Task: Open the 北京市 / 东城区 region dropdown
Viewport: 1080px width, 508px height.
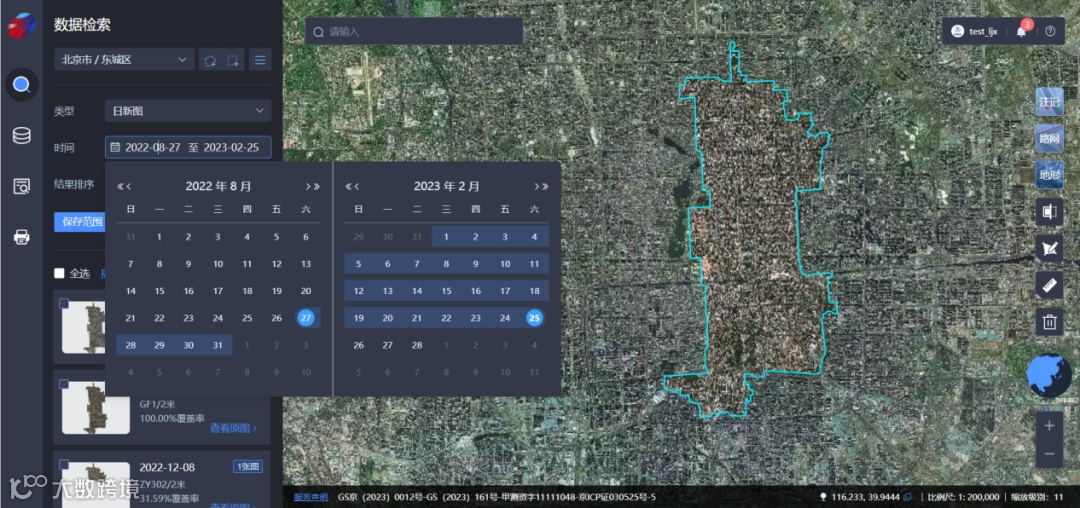Action: 124,60
